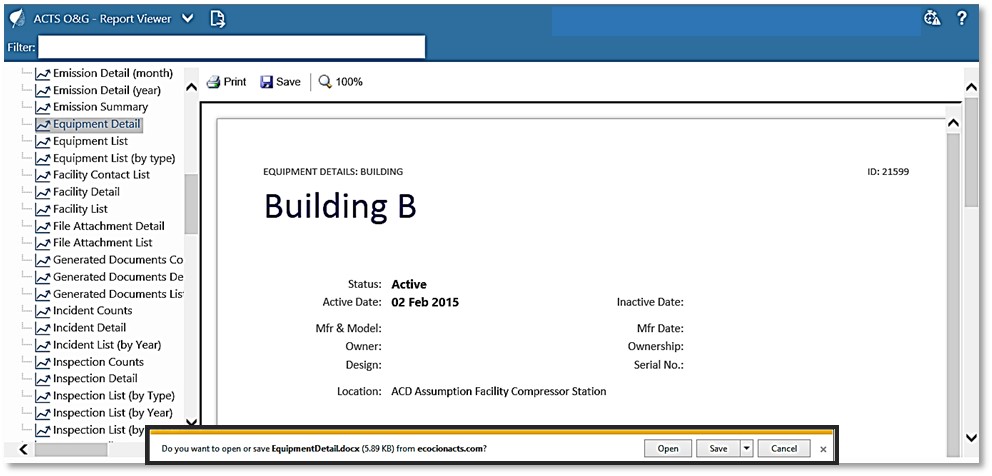The height and width of the screenshot is (476, 992).
Task: Click the help question mark icon
Action: pos(962,18)
